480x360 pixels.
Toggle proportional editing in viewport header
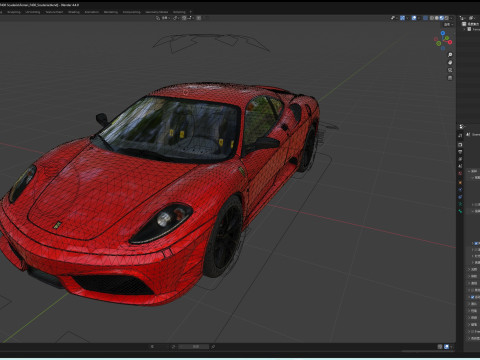(199, 18)
